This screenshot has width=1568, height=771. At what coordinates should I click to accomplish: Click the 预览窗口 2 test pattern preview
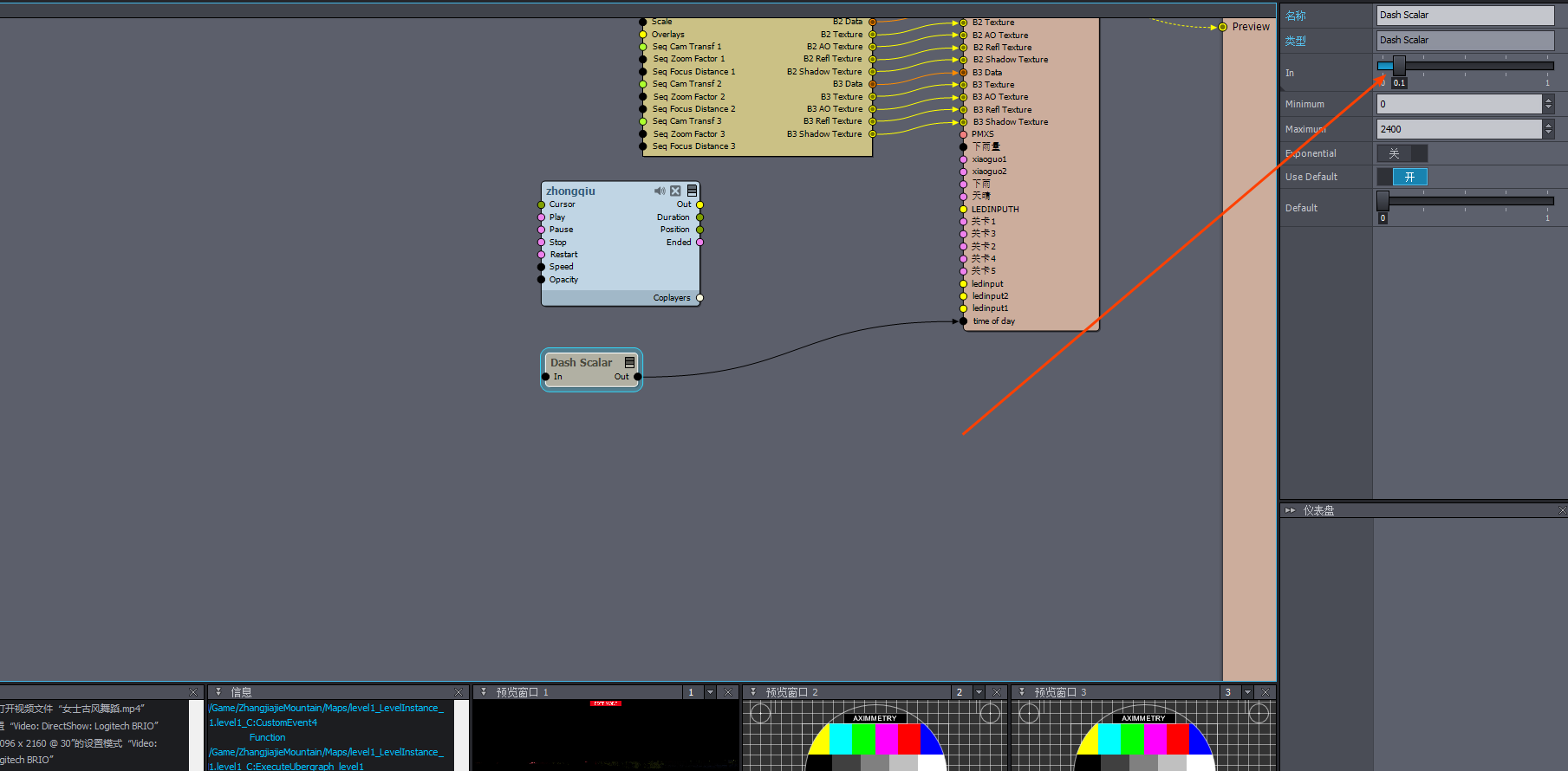[x=875, y=735]
